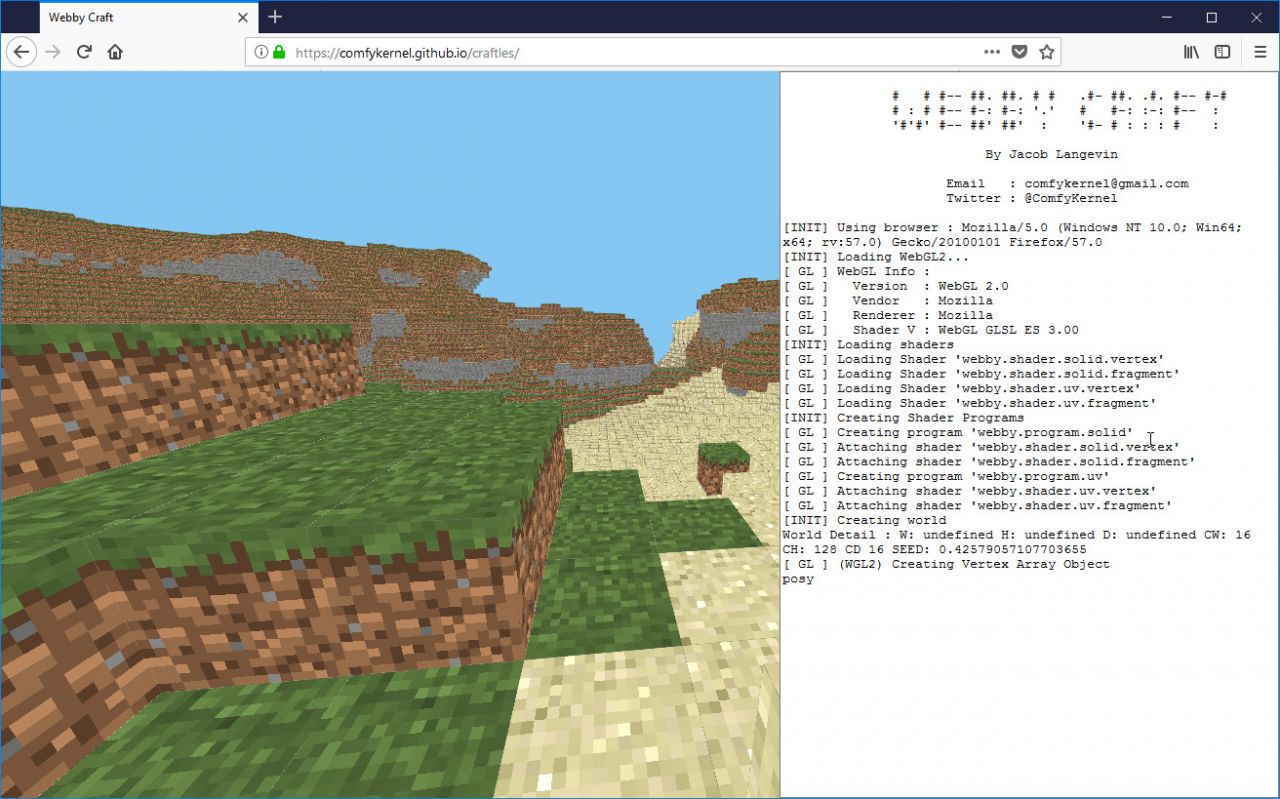
Task: Toggle the sidebar panel
Action: click(x=1222, y=51)
